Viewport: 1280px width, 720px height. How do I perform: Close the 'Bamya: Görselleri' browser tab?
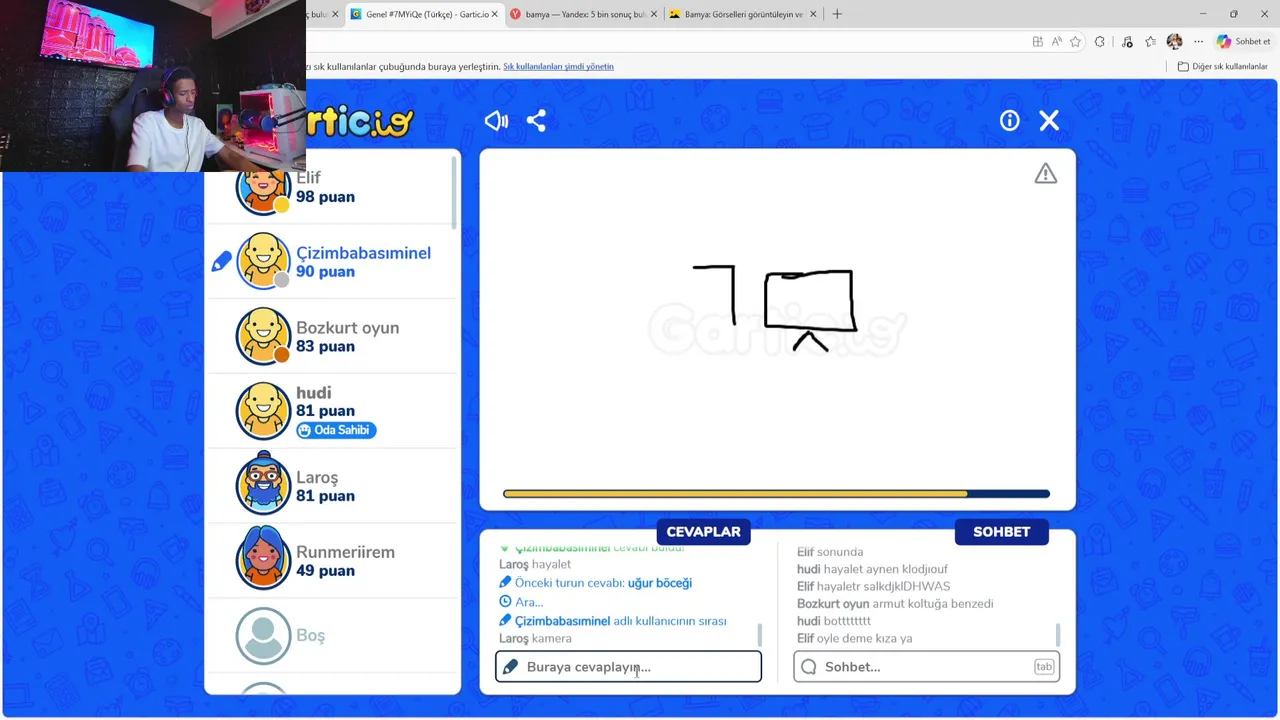813,14
